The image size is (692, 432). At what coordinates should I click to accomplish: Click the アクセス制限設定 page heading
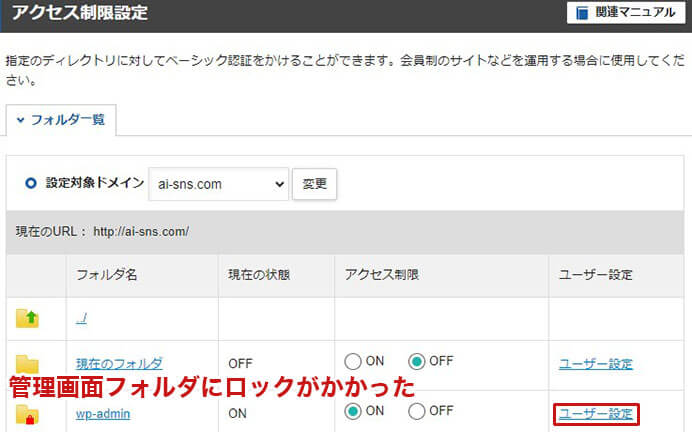(80, 12)
